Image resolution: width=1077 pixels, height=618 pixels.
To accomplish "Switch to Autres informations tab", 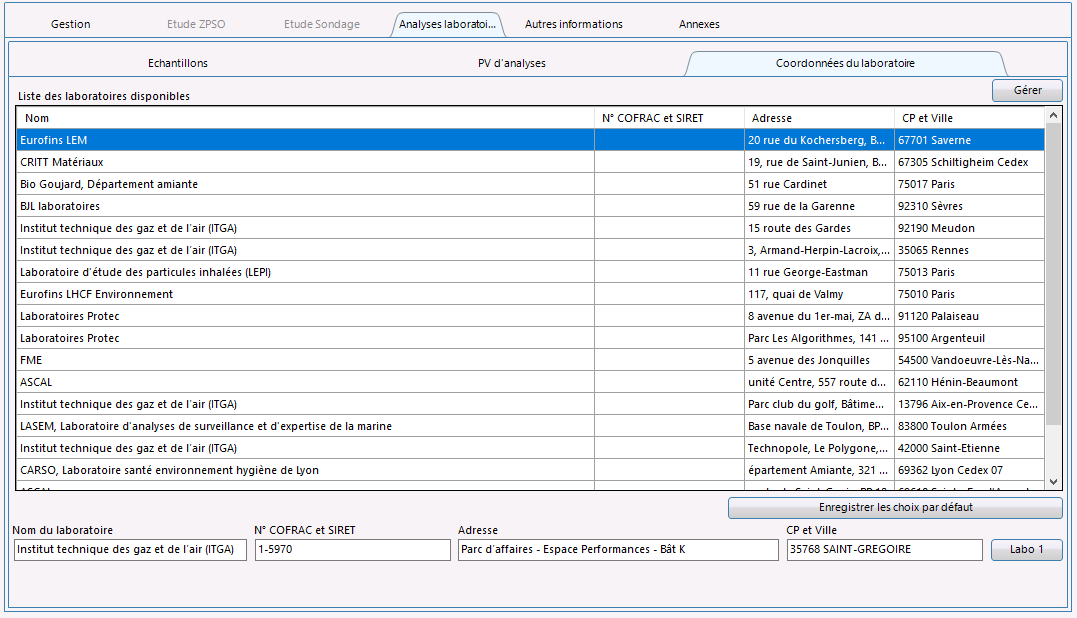I will (x=573, y=24).
